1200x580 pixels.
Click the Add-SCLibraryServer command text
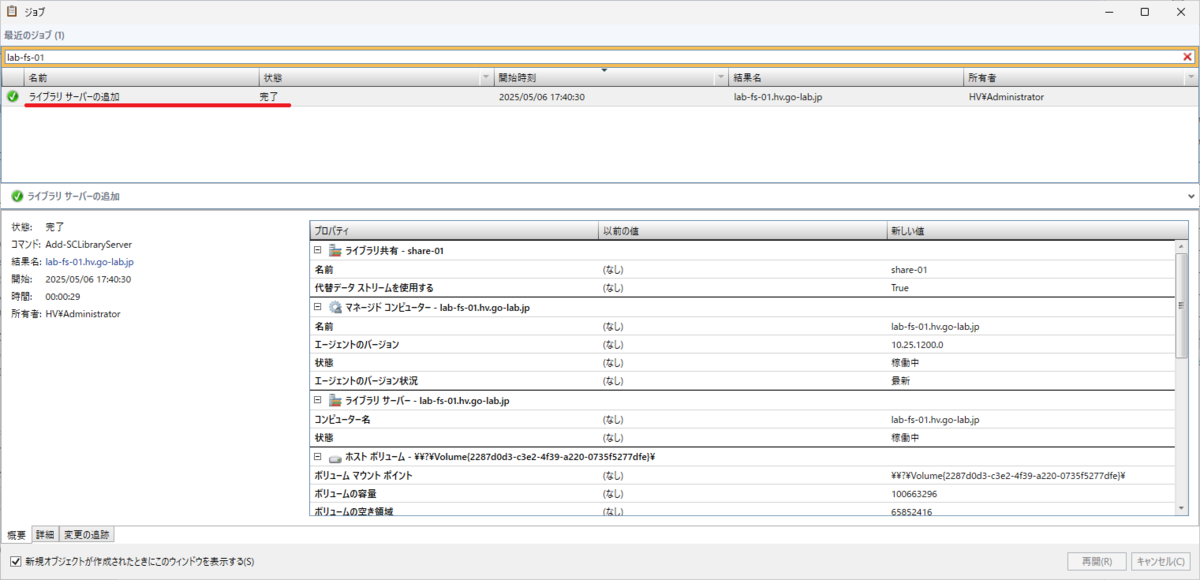[x=89, y=244]
